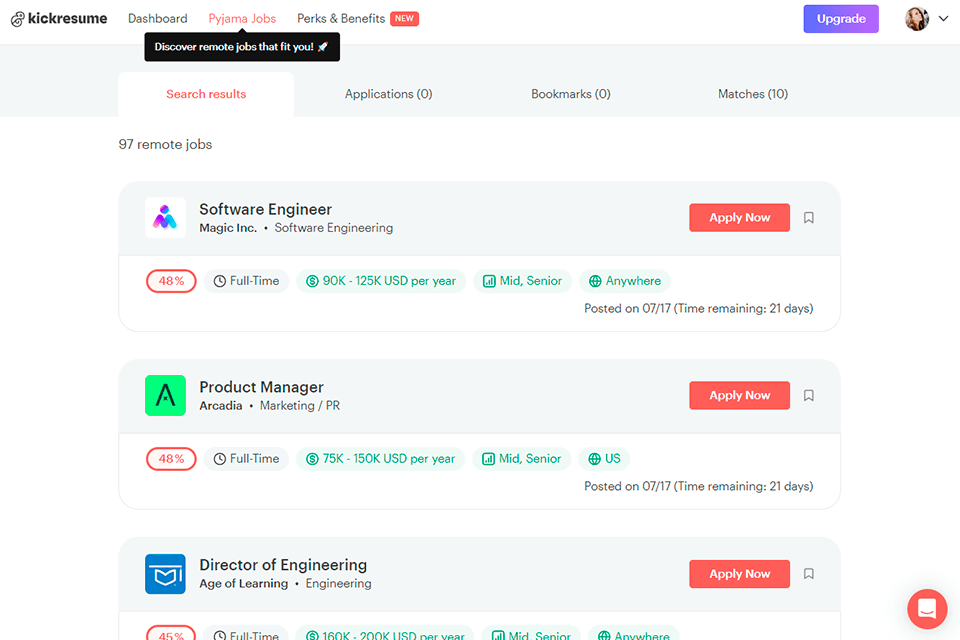The image size is (960, 640).
Task: Open the Dashboard page
Action: pos(157,19)
